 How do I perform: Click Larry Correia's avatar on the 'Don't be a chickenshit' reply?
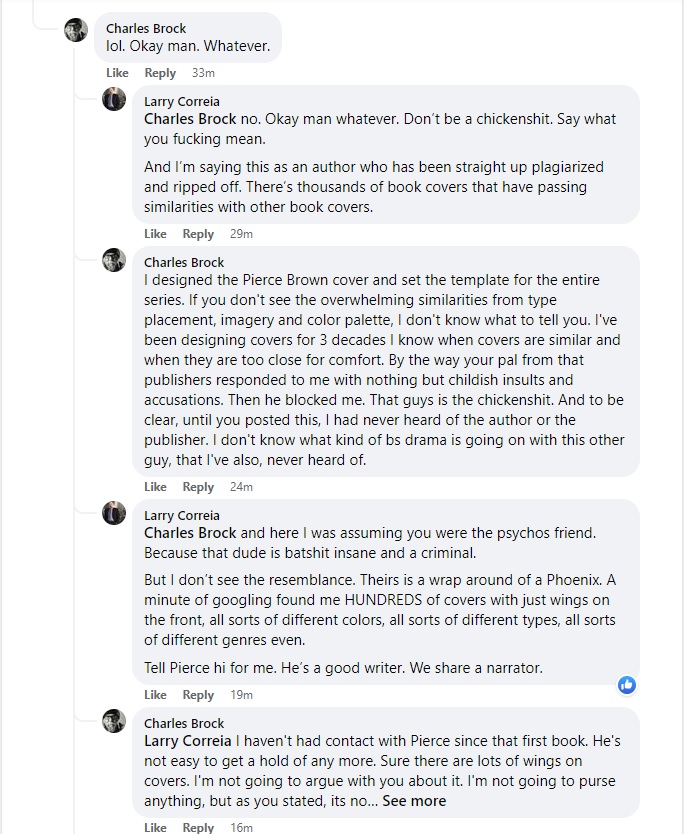click(114, 99)
